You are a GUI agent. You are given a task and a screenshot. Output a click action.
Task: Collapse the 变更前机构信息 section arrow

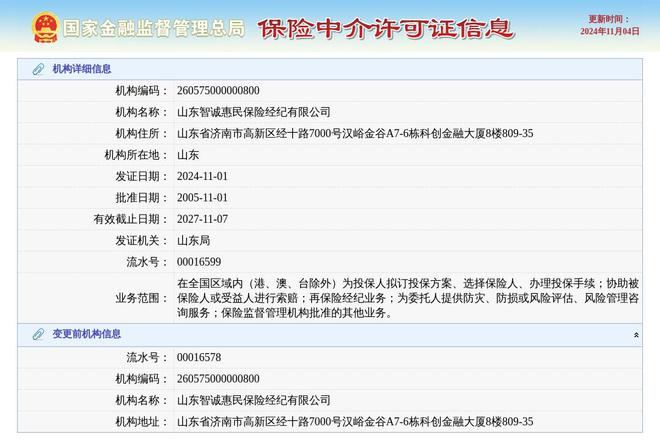point(636,335)
